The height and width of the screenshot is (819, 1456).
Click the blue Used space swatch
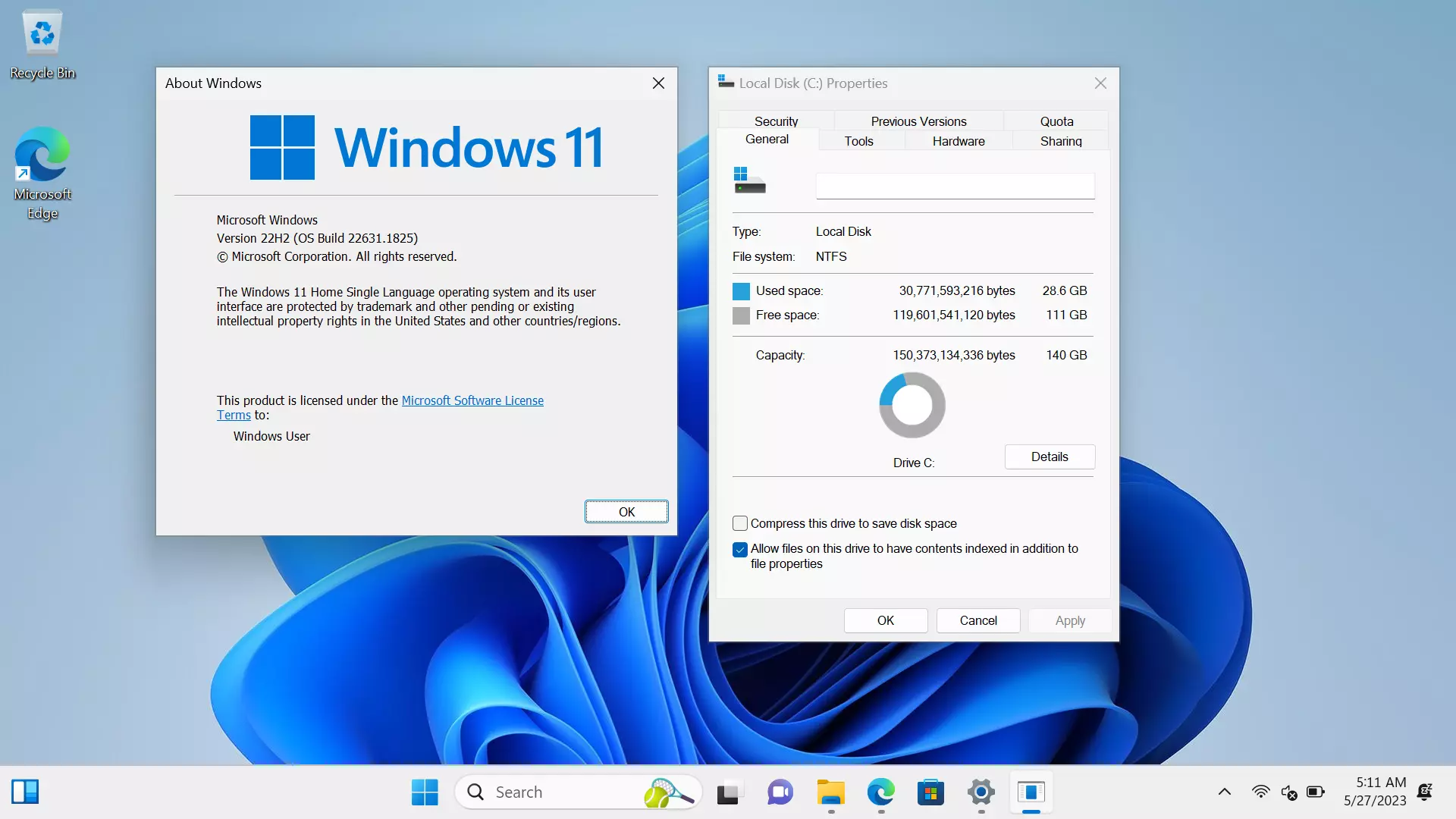[741, 291]
